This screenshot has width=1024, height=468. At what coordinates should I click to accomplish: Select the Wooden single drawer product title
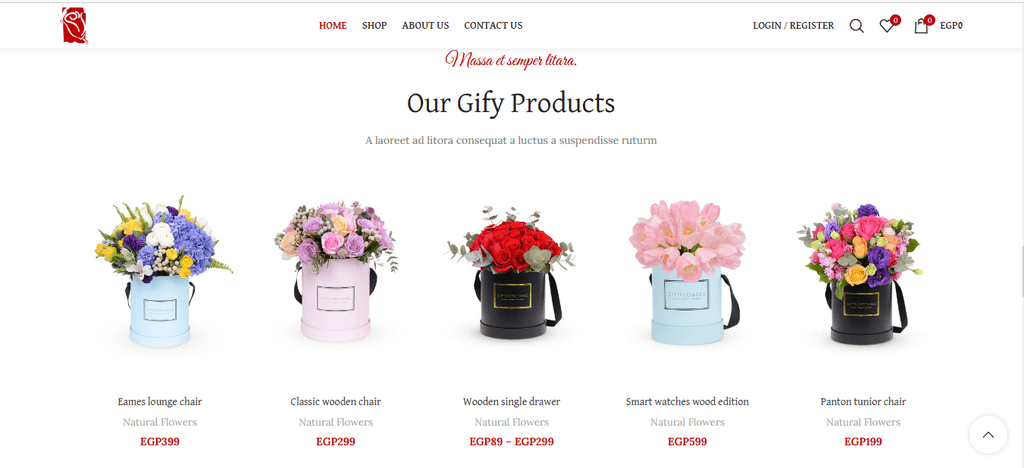click(x=511, y=401)
